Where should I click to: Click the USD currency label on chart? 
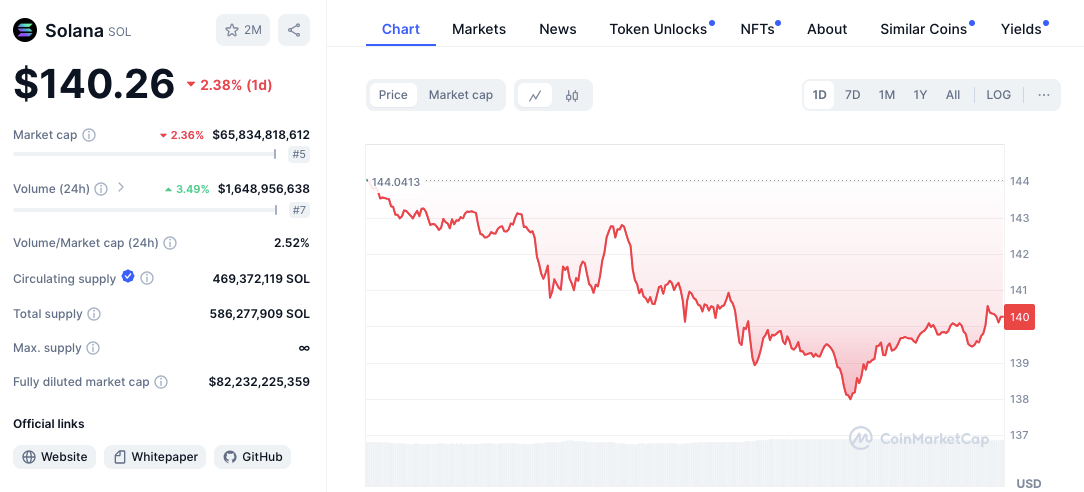tap(1028, 483)
